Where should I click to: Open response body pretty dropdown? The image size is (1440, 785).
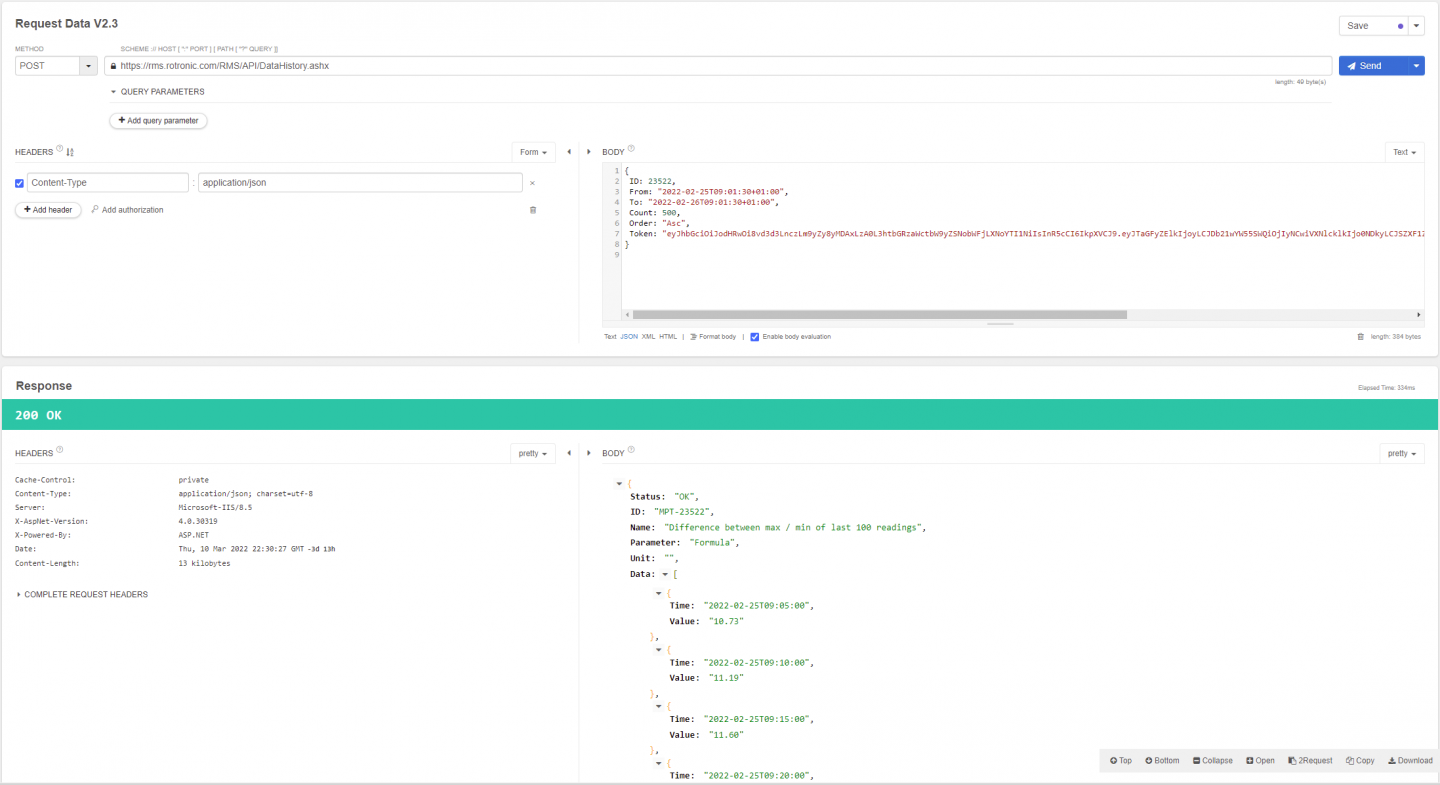coord(1402,453)
